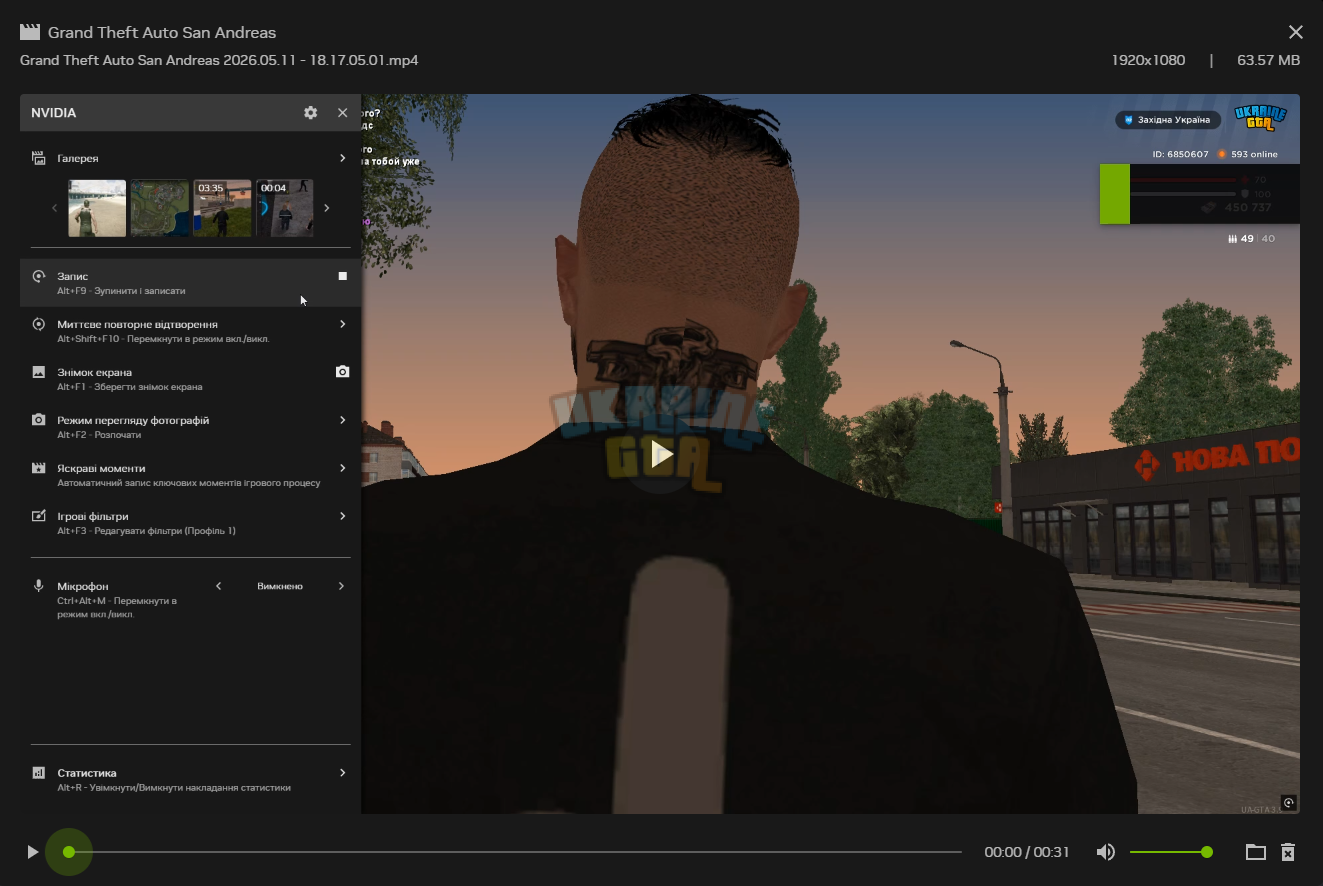Switch microphone mode with right chevron
This screenshot has height=886, width=1323.
[x=341, y=586]
